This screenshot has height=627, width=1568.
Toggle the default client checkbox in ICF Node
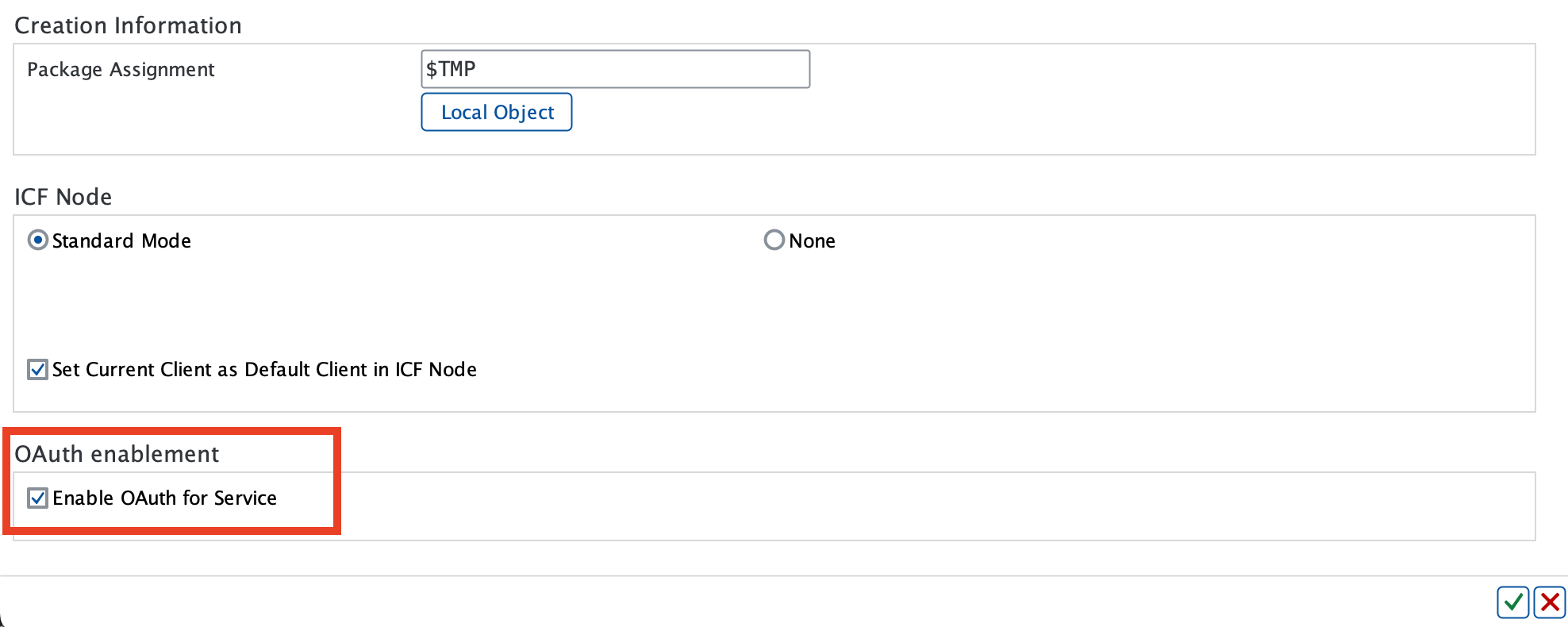[x=37, y=369]
